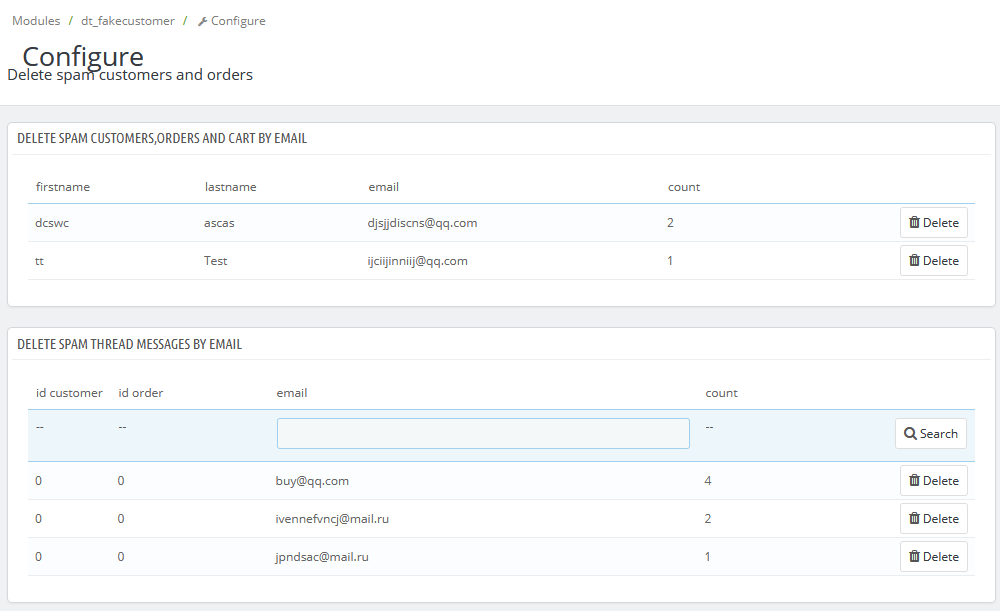Focus the email search input field
The image size is (1000, 611).
pyautogui.click(x=483, y=434)
